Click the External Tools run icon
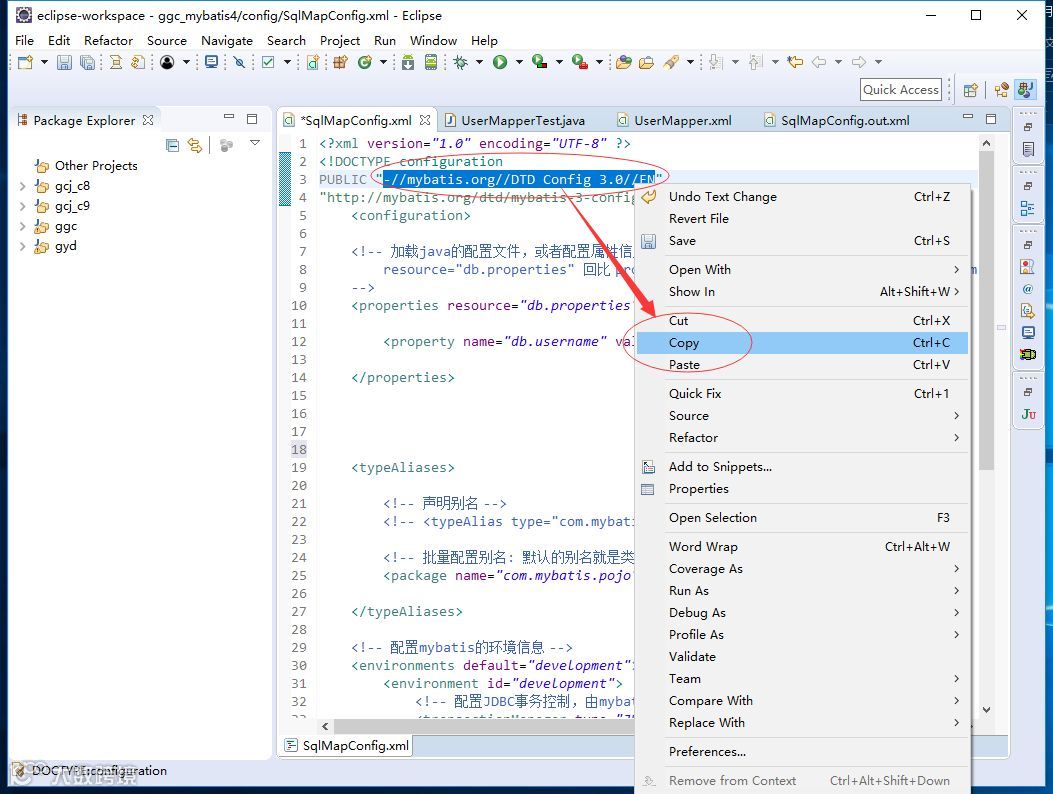Viewport: 1053px width, 794px height. 580,62
